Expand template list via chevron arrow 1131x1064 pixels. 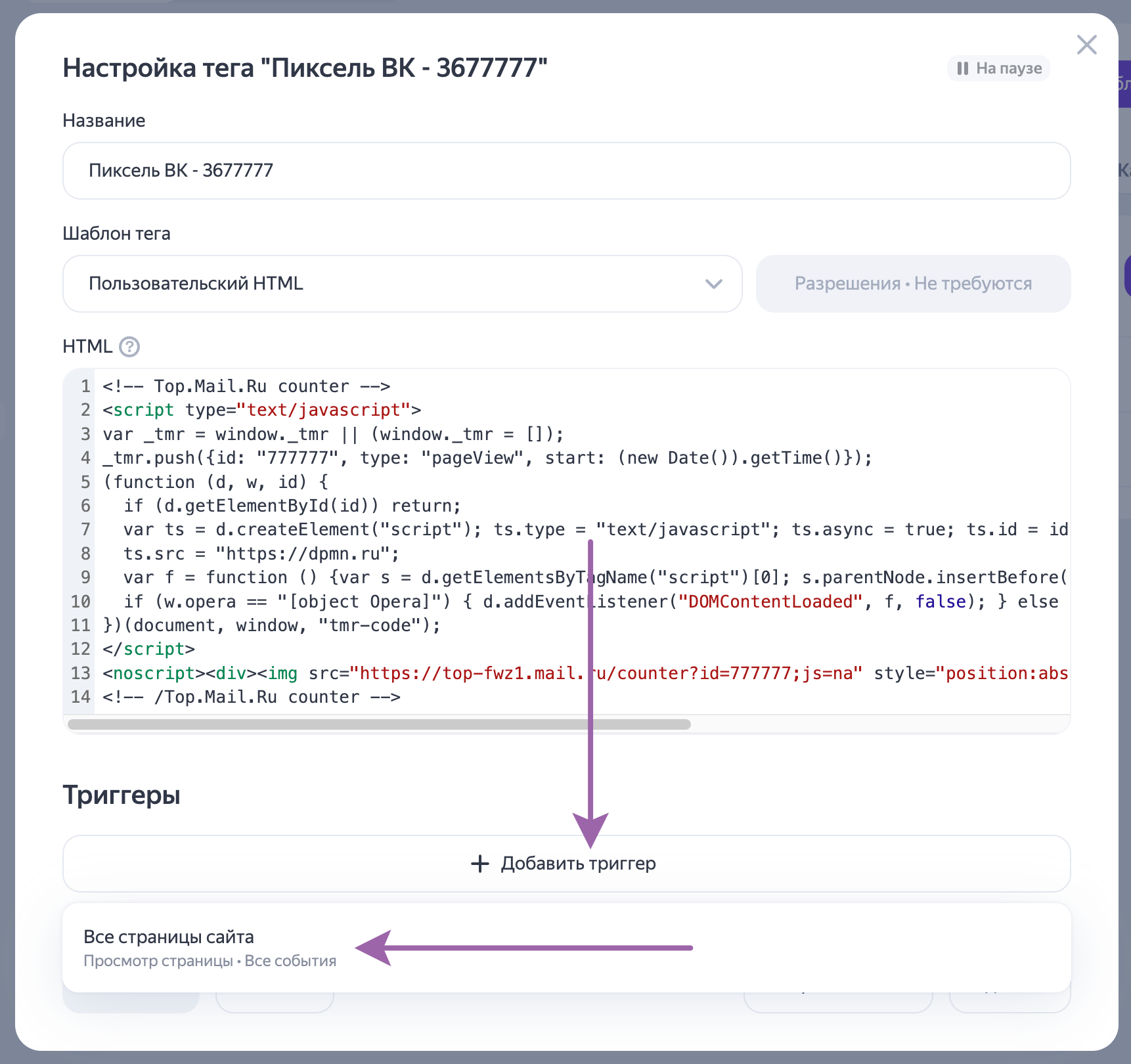pos(713,284)
